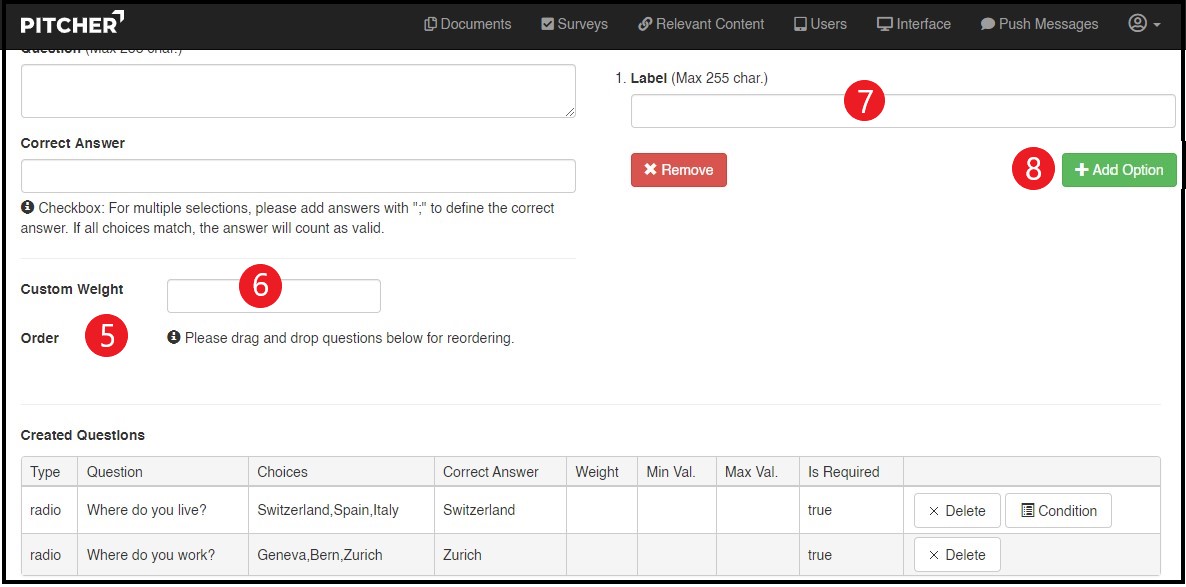Image resolution: width=1186 pixels, height=587 pixels.
Task: Click the Pitcher logo in navbar
Action: click(x=72, y=23)
